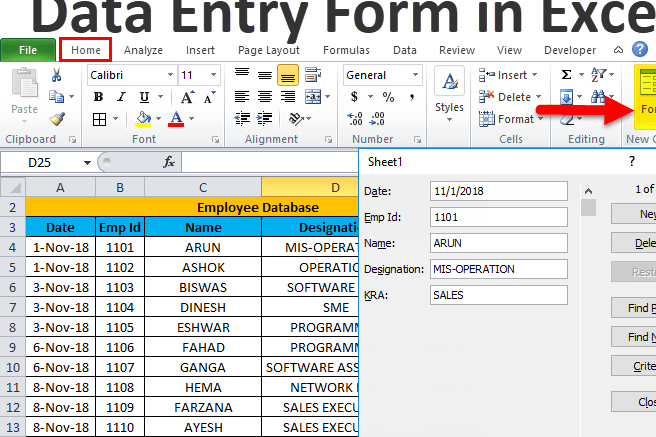Click the Clear eraser icon
This screenshot has height=437, width=656.
click(x=566, y=120)
